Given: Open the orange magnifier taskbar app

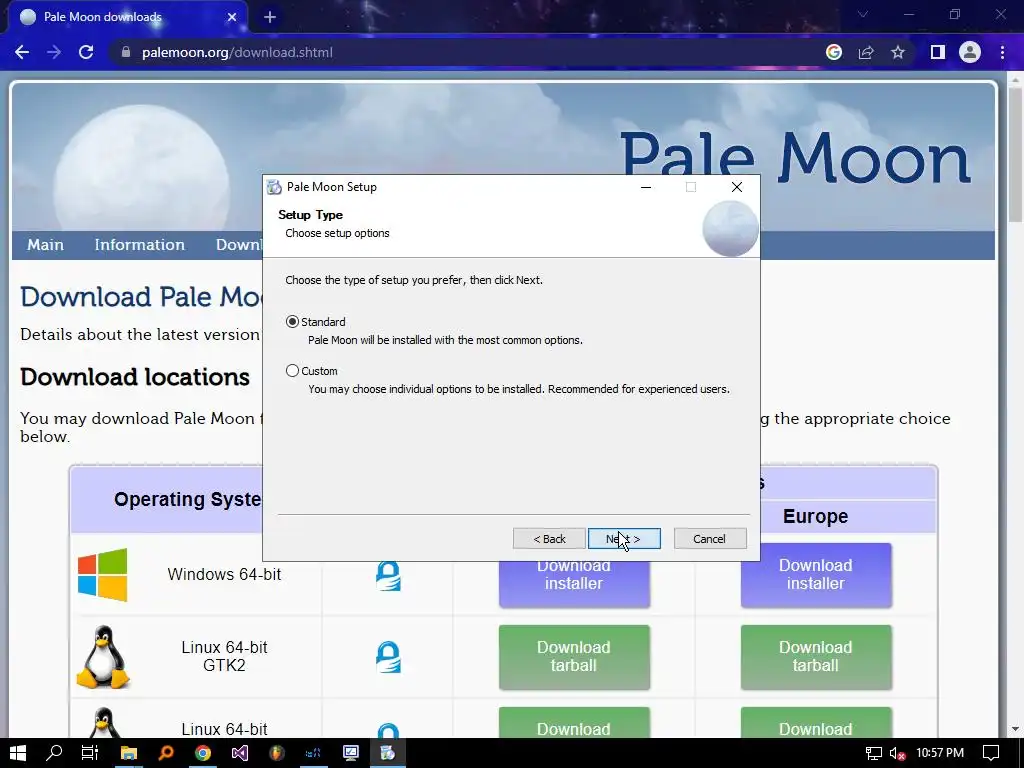Looking at the screenshot, I should point(166,753).
